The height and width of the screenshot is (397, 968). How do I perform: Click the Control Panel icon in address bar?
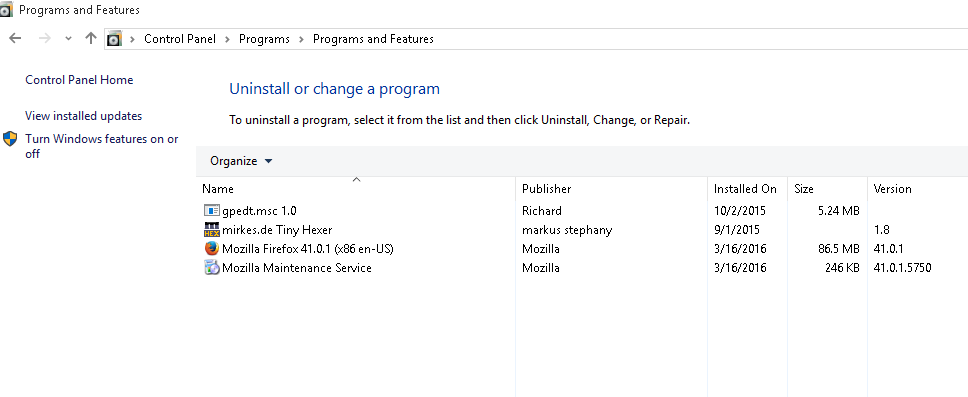pos(114,39)
